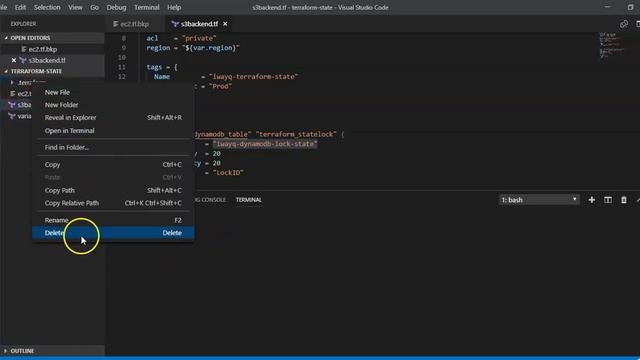Collapse the Open Editors section

click(52, 38)
